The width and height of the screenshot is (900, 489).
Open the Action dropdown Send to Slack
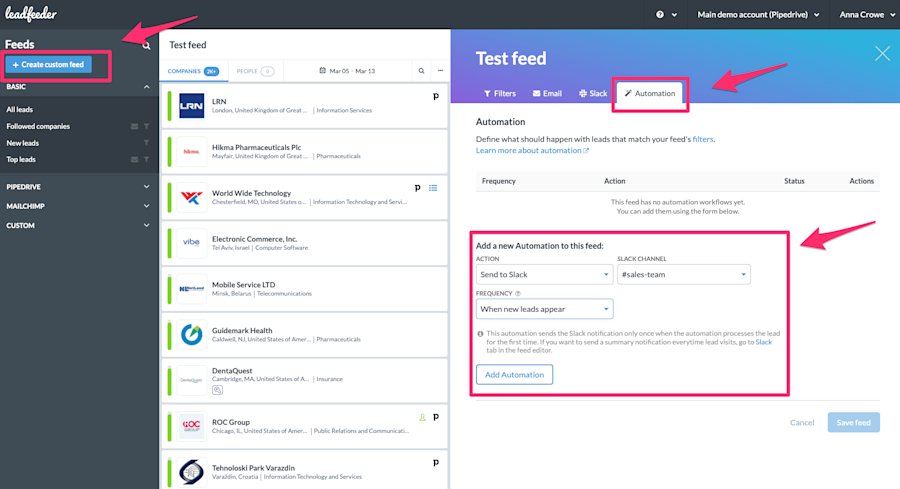point(544,274)
